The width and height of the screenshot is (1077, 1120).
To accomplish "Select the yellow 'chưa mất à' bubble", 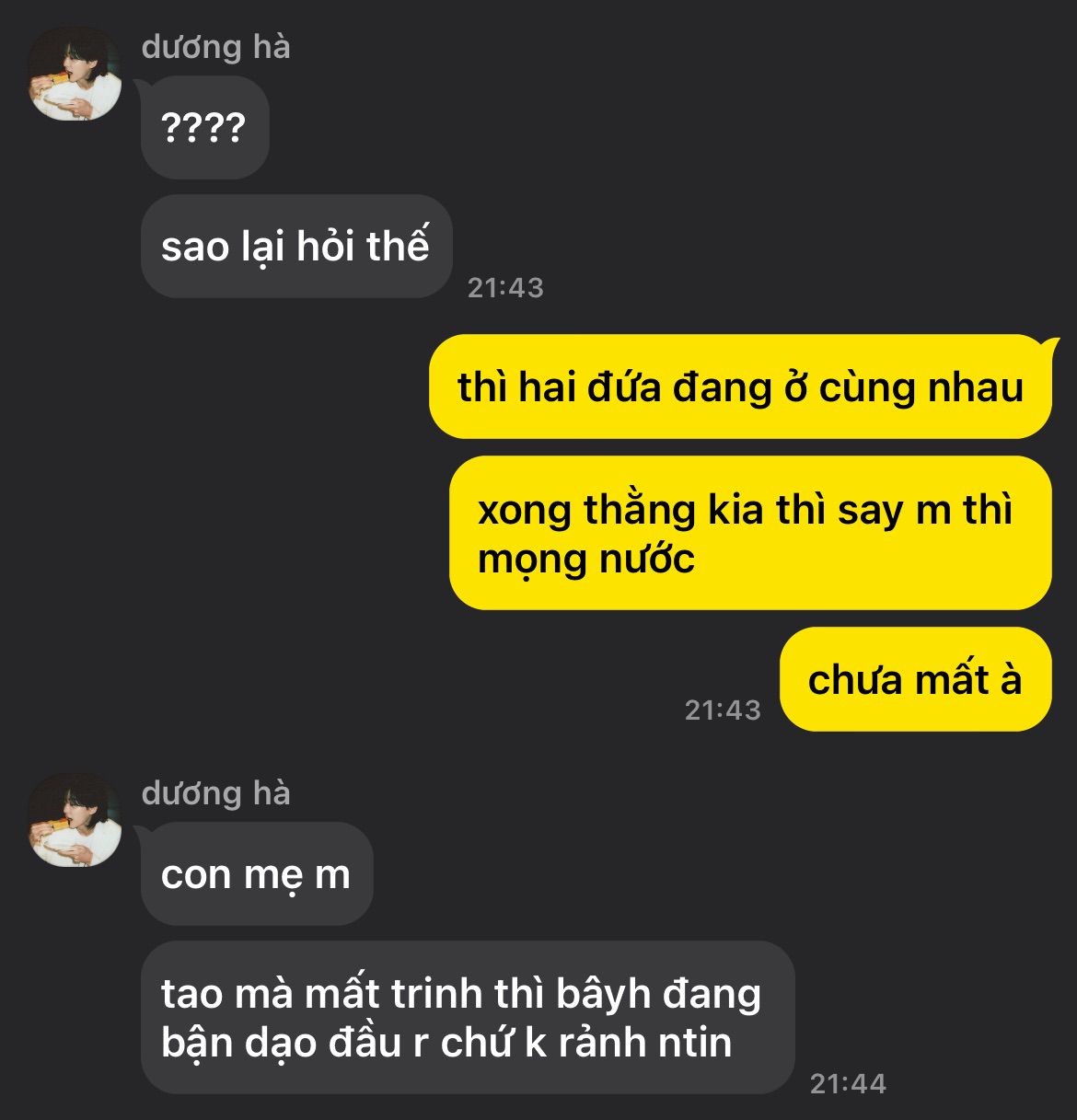I will (x=916, y=679).
